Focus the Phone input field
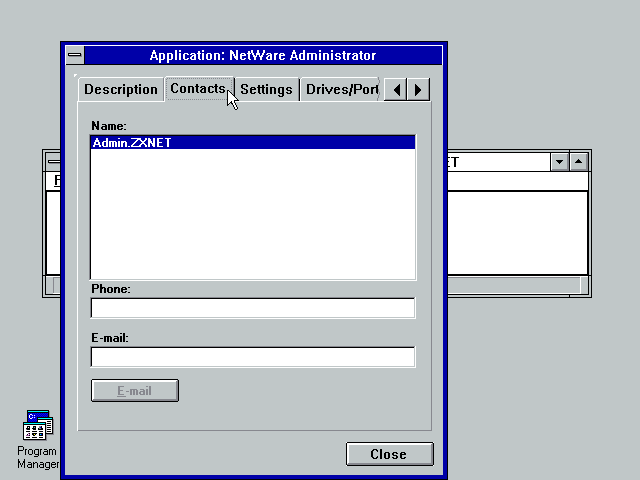 253,308
